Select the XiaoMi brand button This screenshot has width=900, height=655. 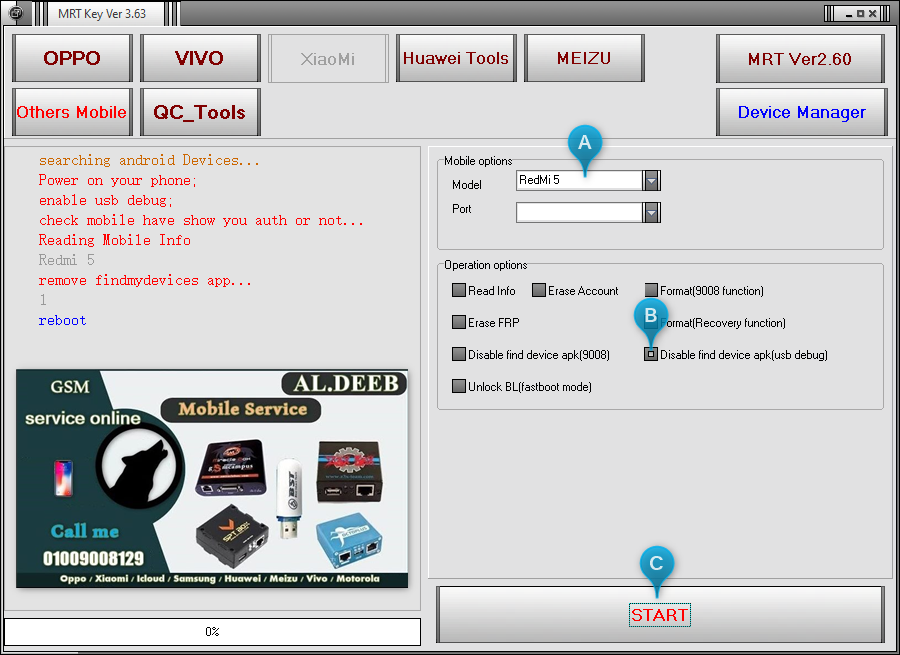pos(328,59)
